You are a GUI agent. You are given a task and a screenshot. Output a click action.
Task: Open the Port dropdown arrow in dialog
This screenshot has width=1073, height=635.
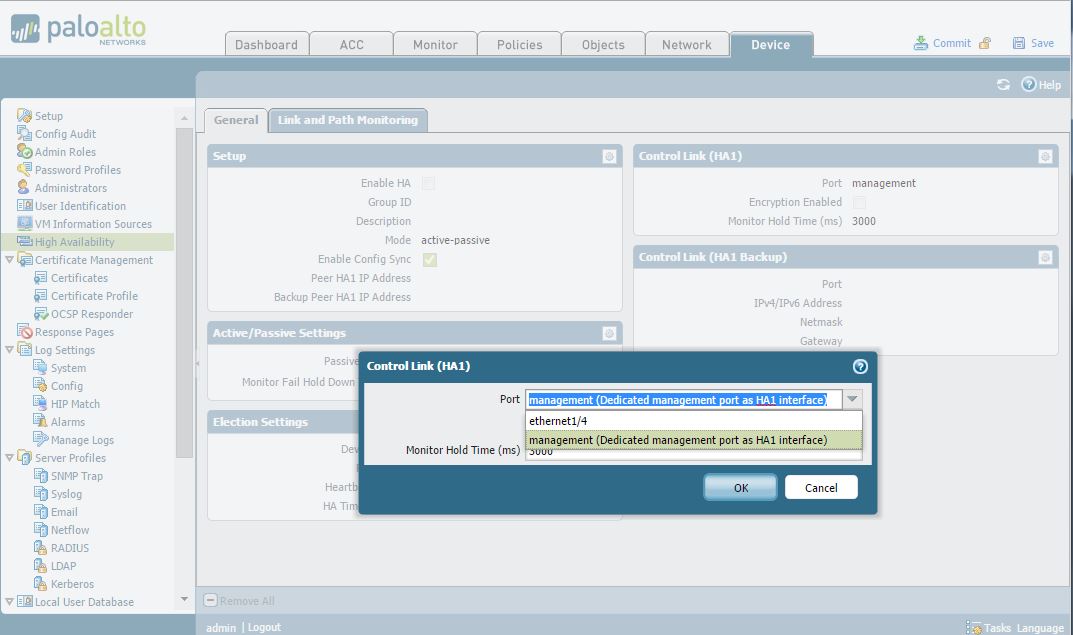[x=852, y=399]
